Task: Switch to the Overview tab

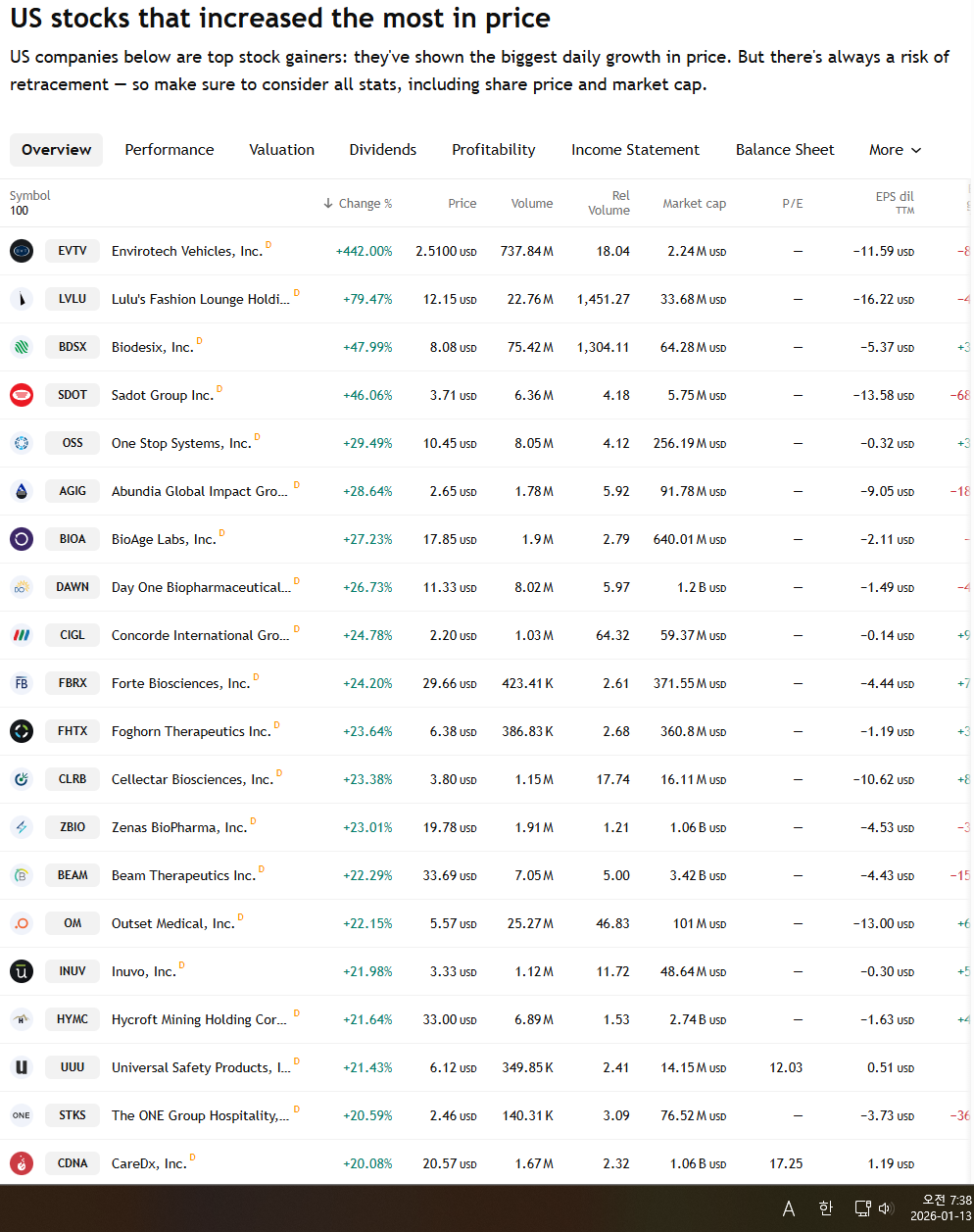Action: (57, 150)
